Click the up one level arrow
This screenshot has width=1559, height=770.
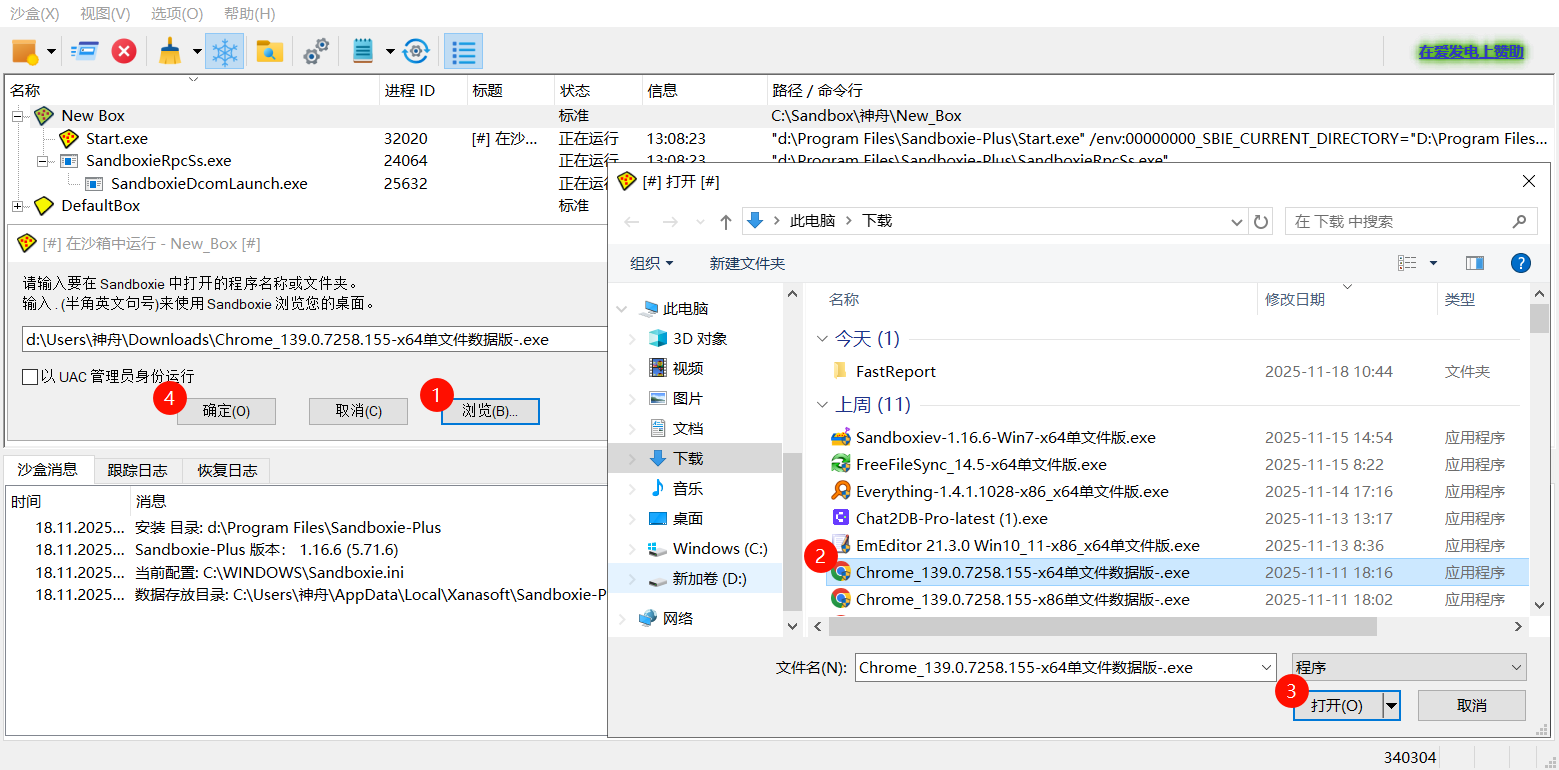(x=726, y=221)
